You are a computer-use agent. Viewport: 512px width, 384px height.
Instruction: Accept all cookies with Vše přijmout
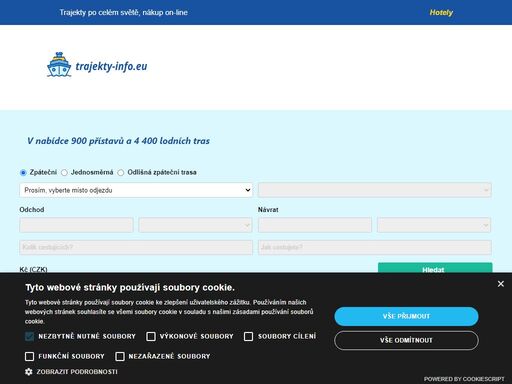[406, 316]
